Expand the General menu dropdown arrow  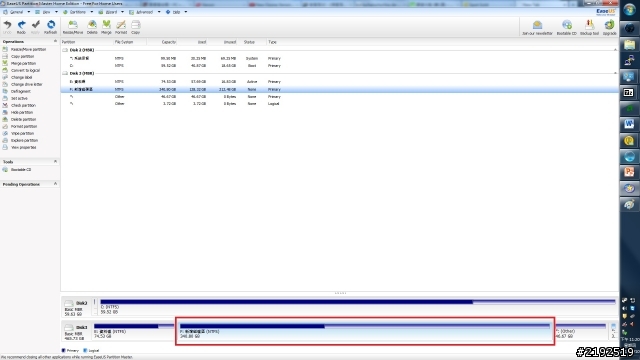point(29,12)
